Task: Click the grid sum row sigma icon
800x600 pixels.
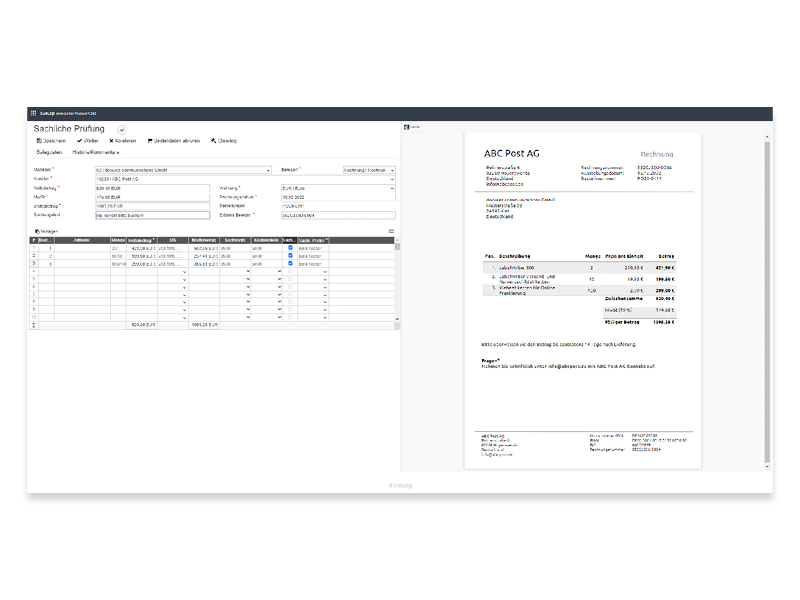Action: click(34, 325)
